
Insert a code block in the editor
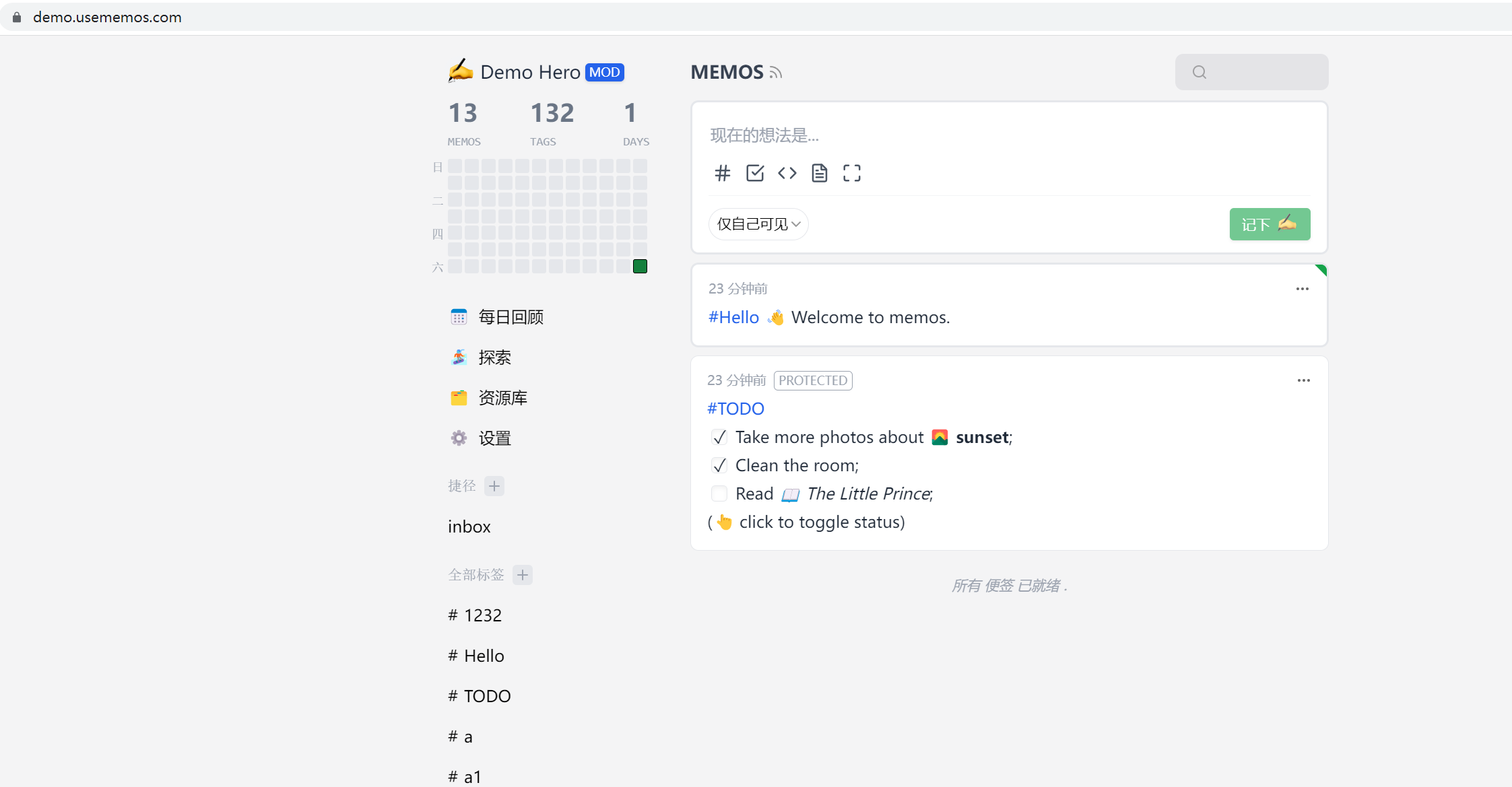(787, 173)
